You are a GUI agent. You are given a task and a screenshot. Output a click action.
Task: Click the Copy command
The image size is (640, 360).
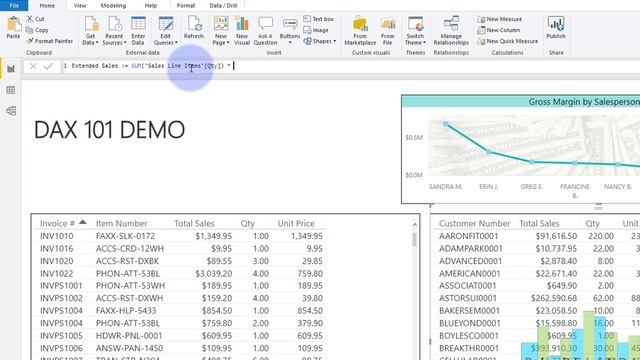37,30
